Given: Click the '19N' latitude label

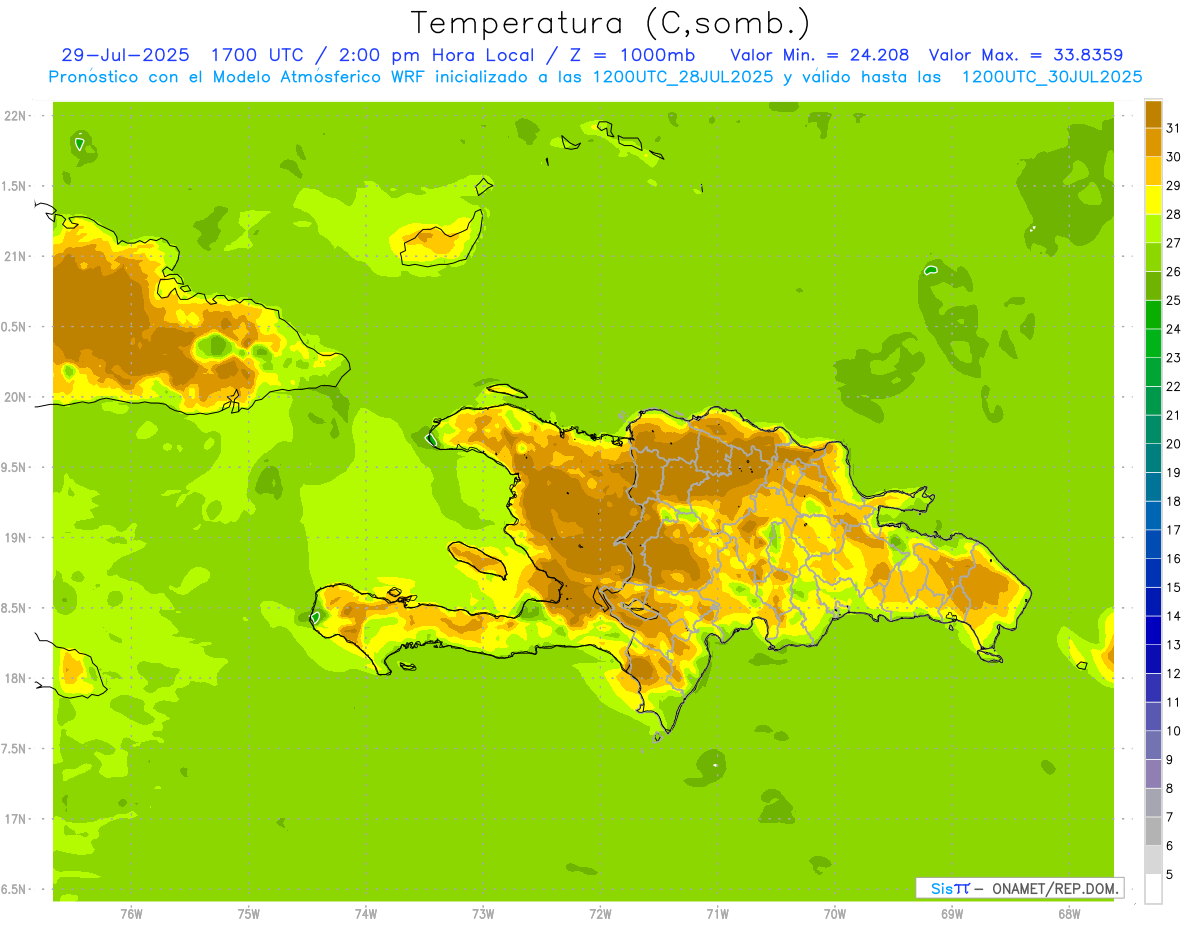Looking at the screenshot, I should pyautogui.click(x=14, y=538).
